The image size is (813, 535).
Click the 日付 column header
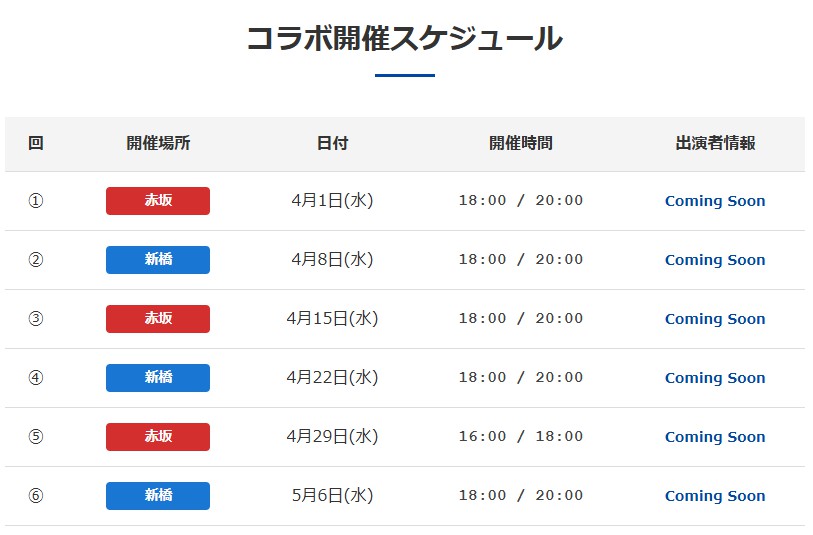(332, 143)
